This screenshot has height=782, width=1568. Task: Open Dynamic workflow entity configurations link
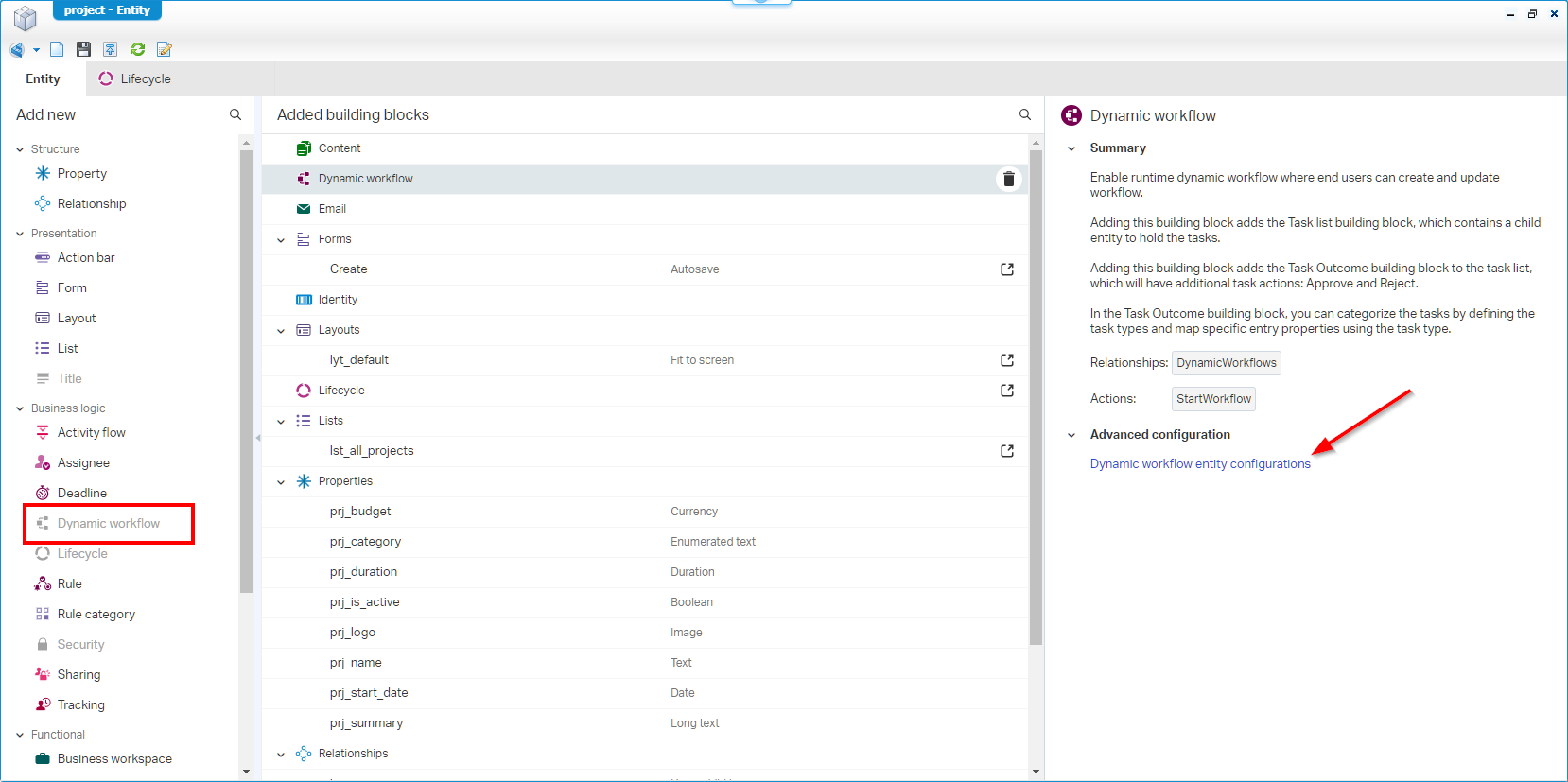click(x=1199, y=464)
